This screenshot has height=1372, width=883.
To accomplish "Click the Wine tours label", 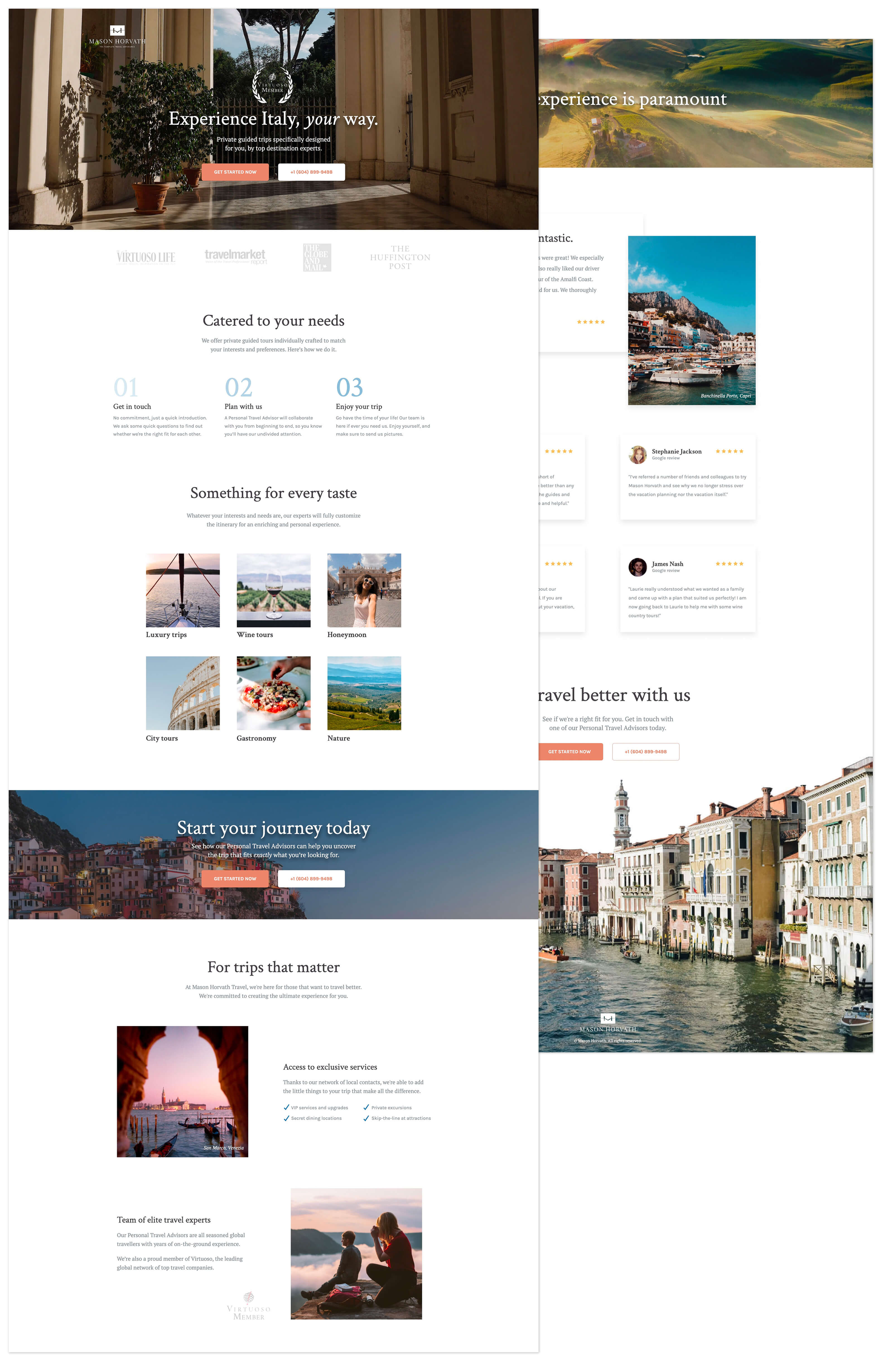I will coord(255,634).
